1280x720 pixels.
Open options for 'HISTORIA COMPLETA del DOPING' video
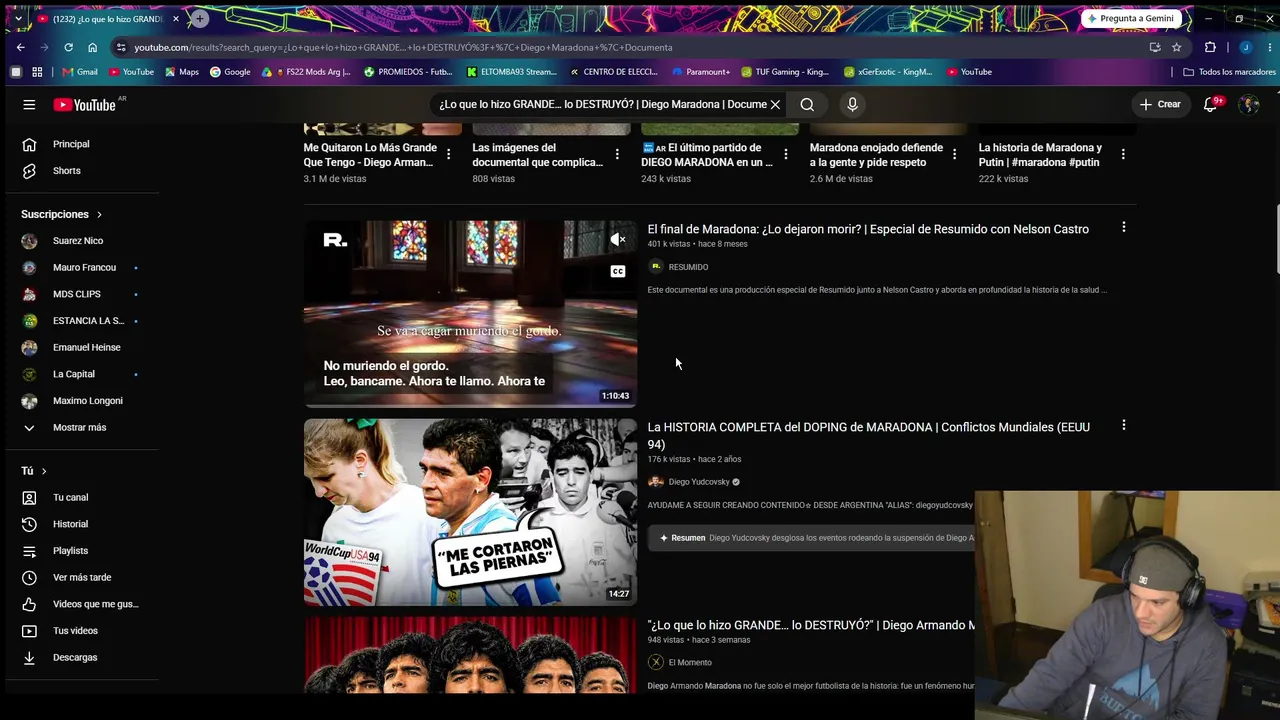click(1123, 426)
